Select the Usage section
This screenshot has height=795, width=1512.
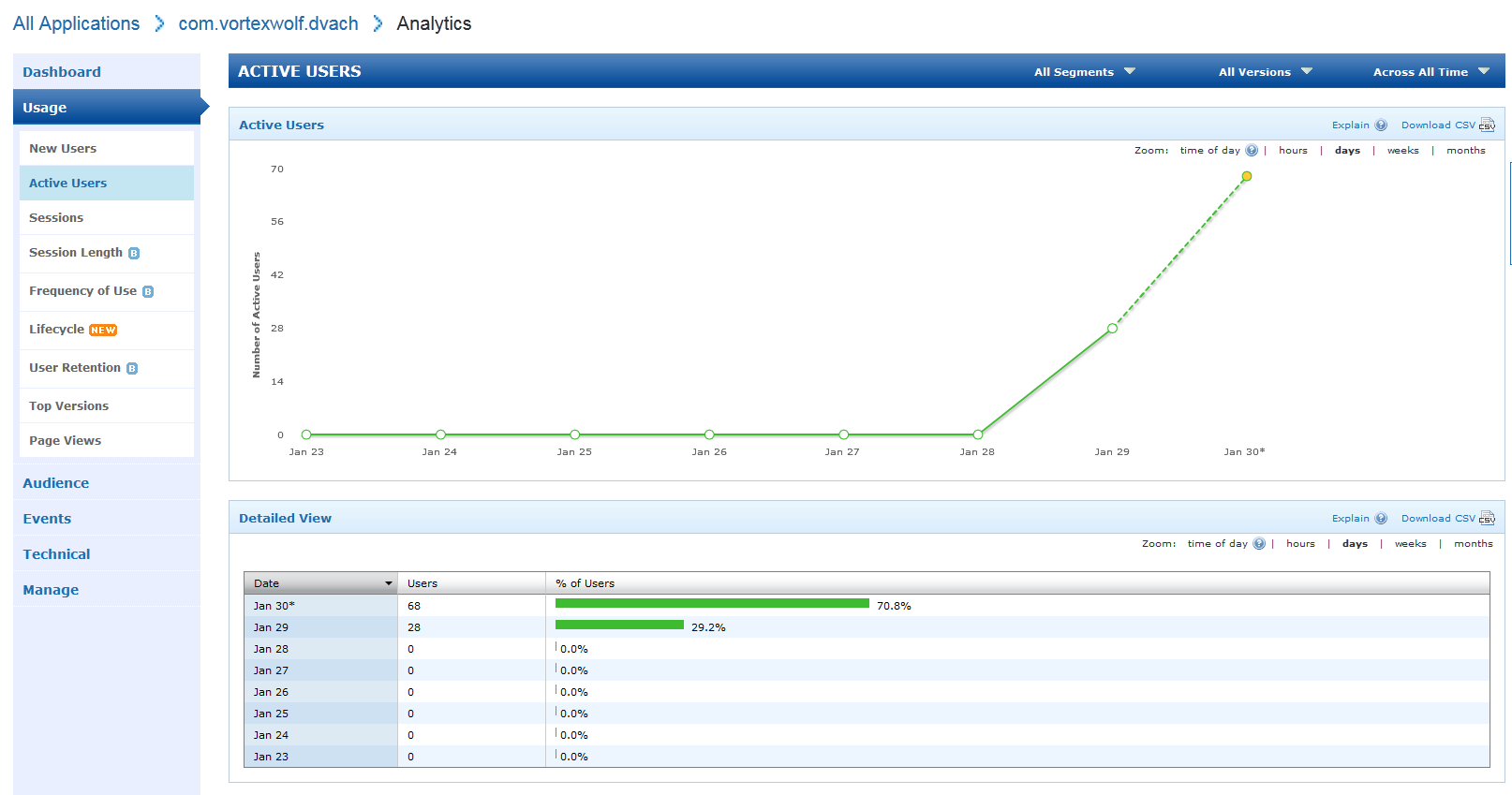coord(107,108)
